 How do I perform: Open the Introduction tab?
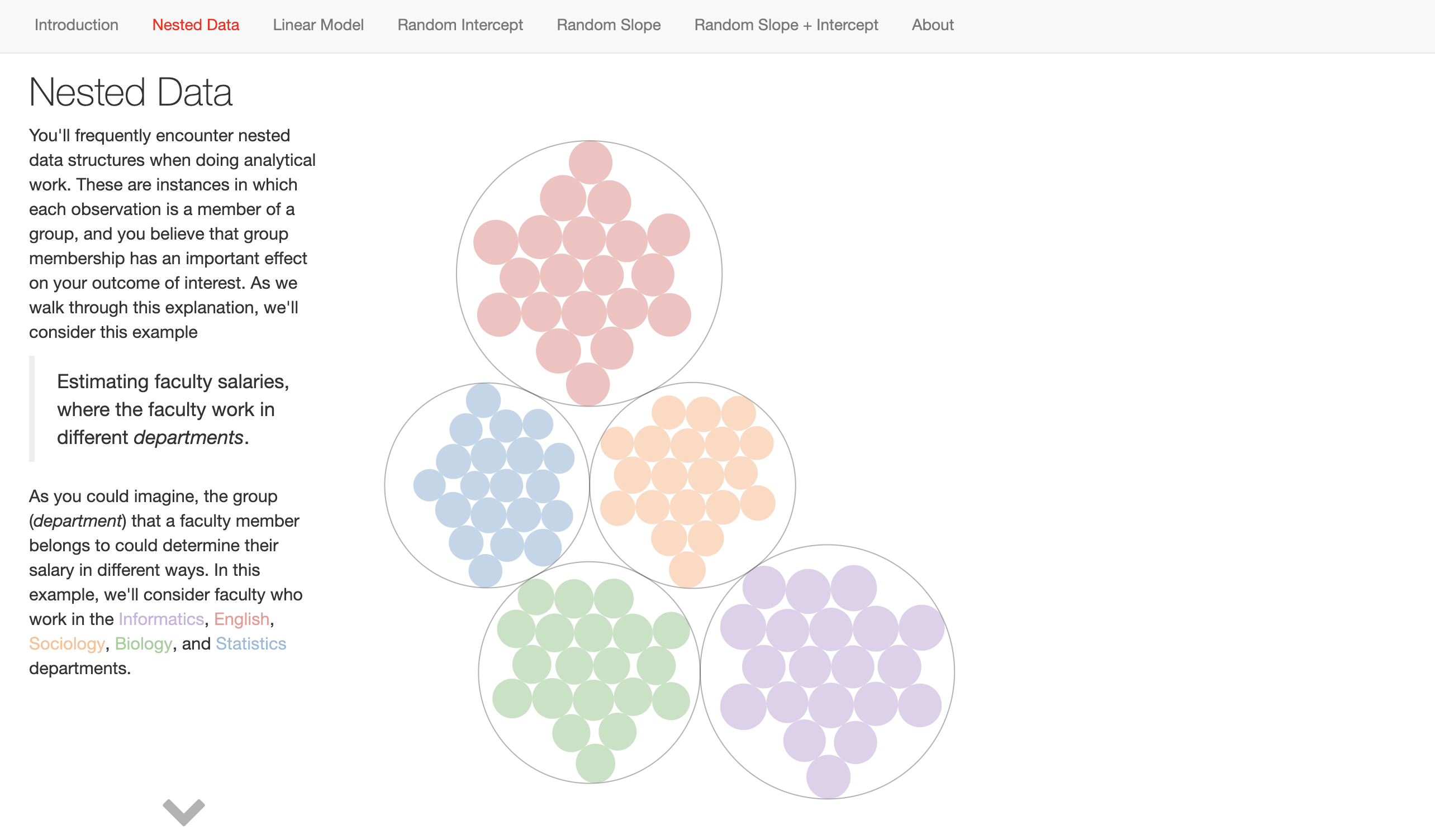pos(77,25)
